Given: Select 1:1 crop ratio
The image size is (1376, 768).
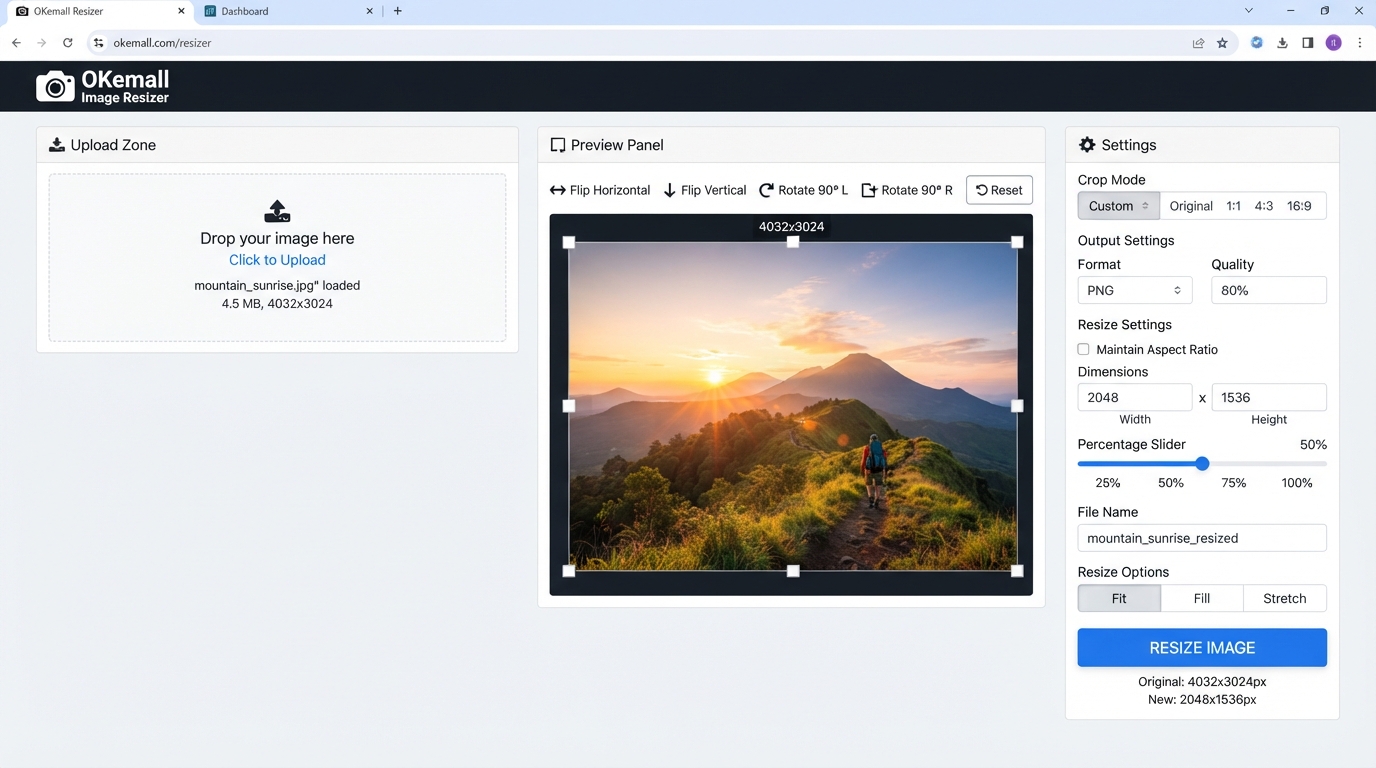Looking at the screenshot, I should [1233, 206].
